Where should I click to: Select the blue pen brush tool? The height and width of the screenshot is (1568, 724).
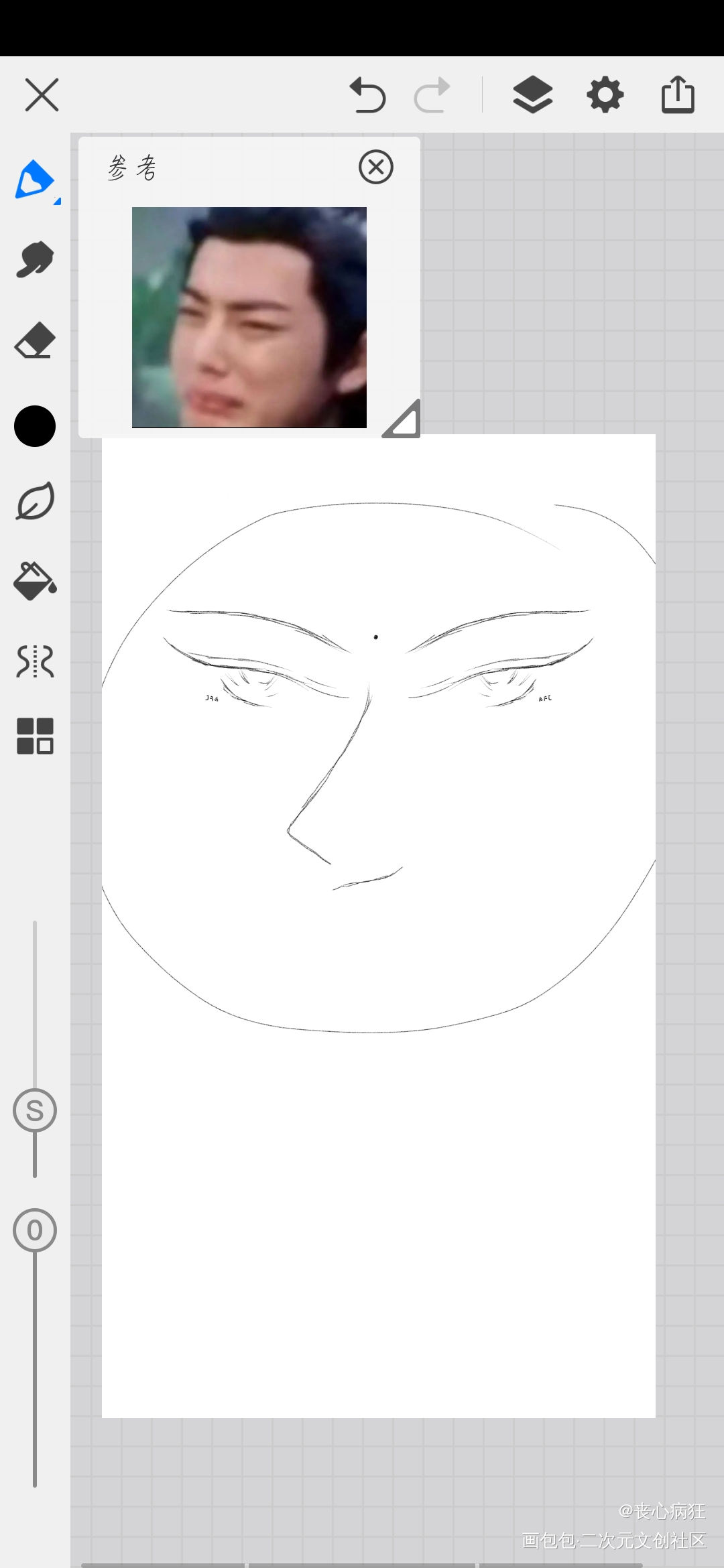point(34,180)
